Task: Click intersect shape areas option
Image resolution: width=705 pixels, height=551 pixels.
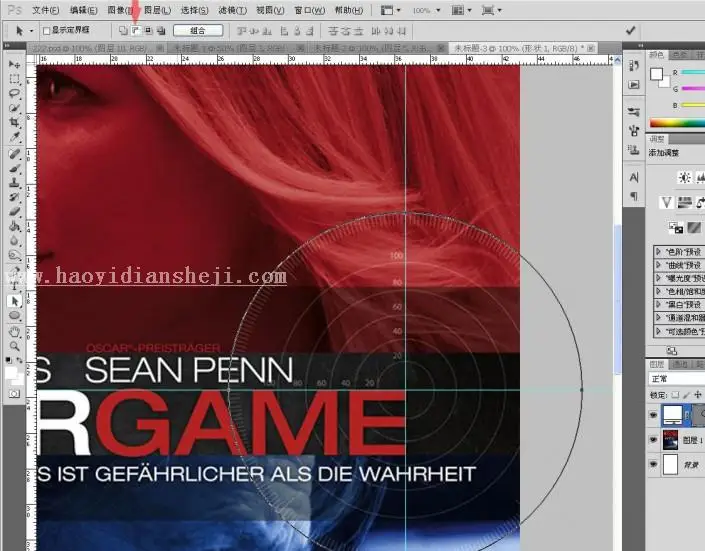Action: pos(148,31)
